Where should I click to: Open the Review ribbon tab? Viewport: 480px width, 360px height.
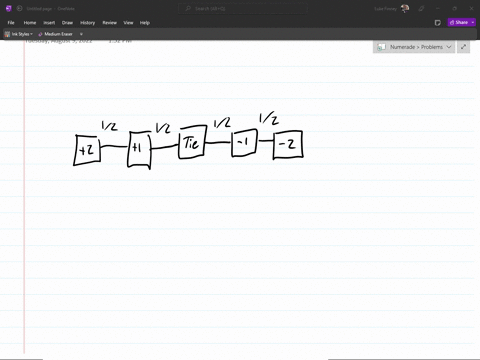[110, 23]
